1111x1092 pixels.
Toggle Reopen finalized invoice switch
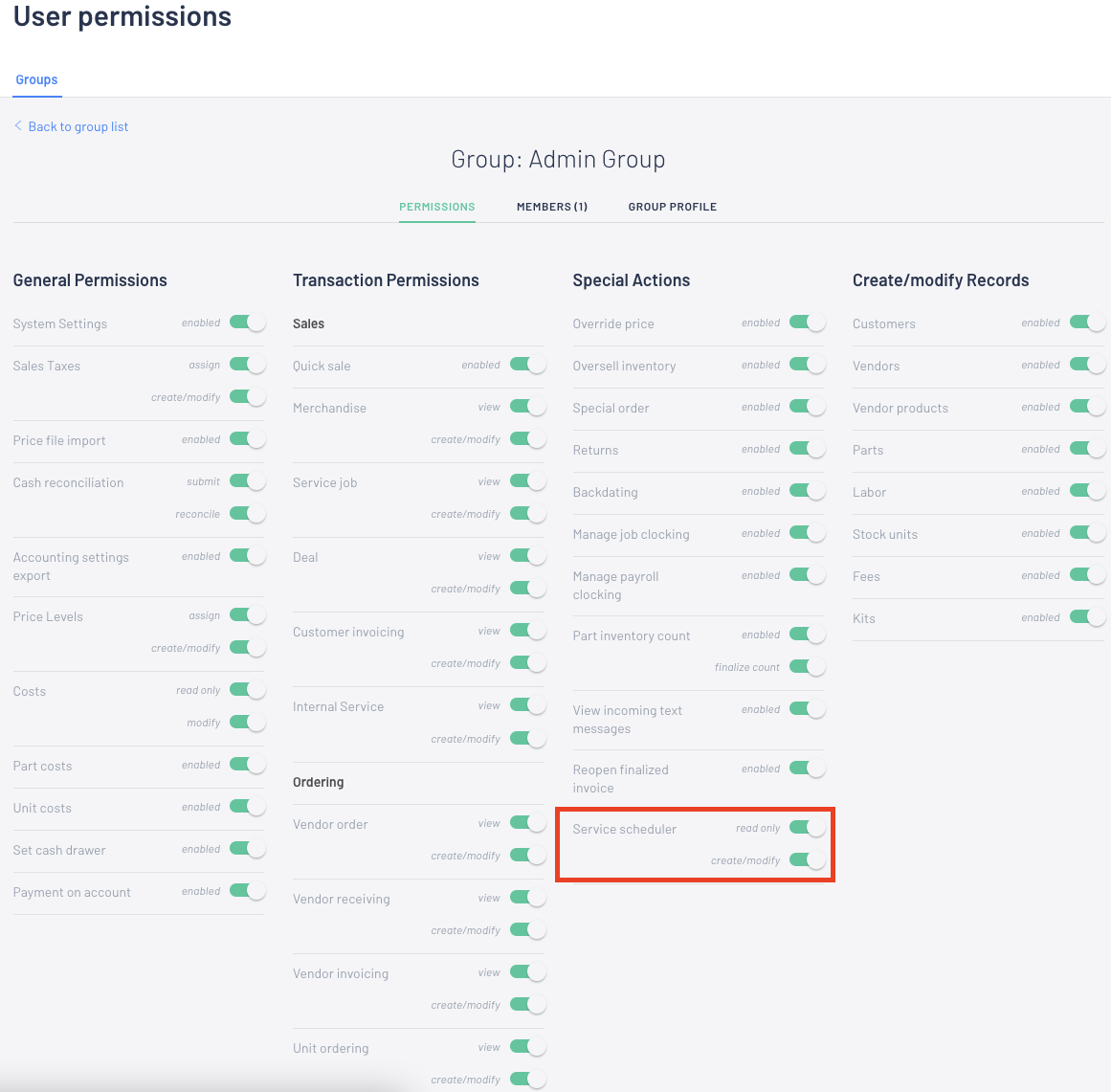tap(807, 769)
